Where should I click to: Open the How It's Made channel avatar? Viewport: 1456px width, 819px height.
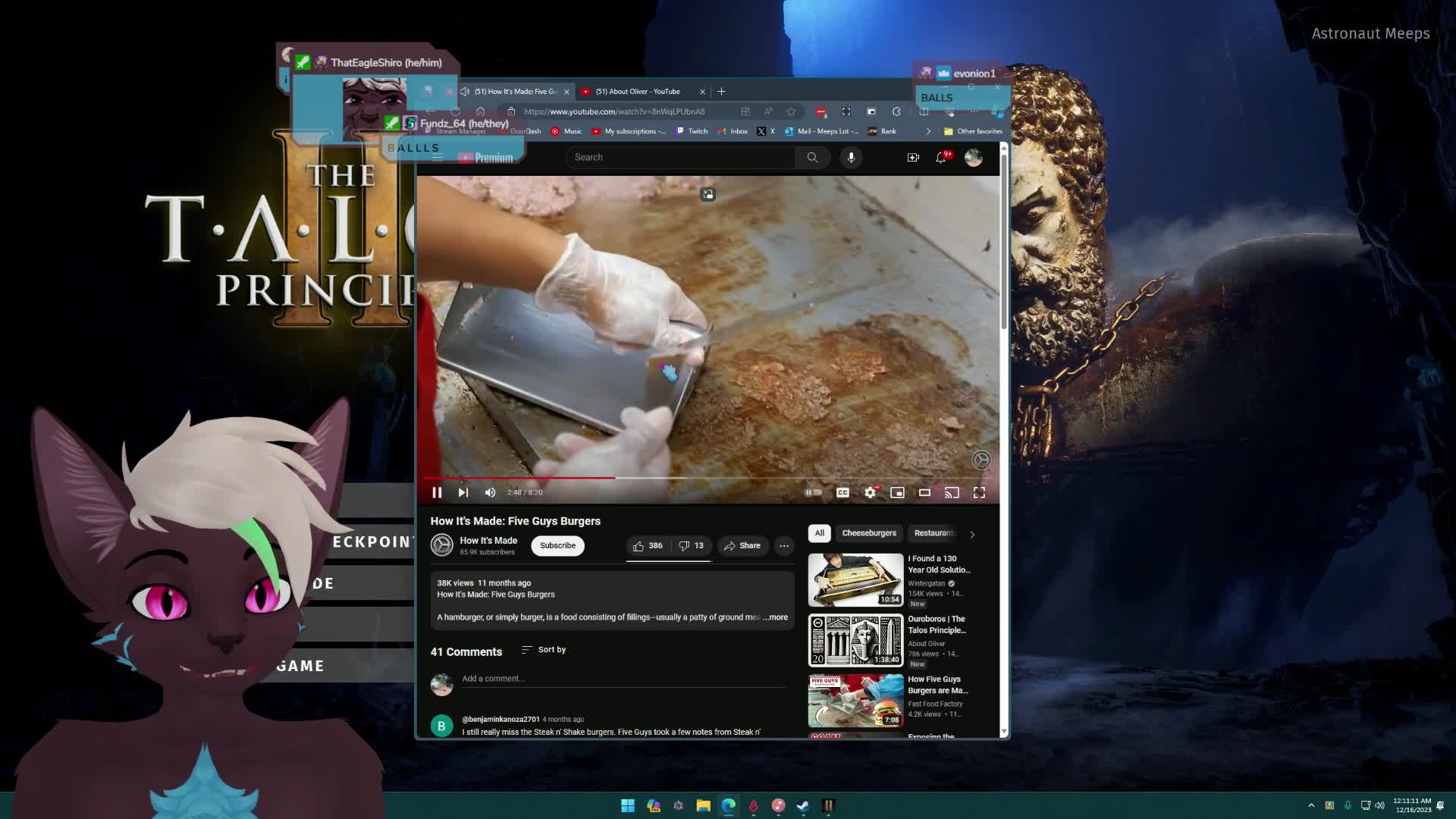coord(442,545)
